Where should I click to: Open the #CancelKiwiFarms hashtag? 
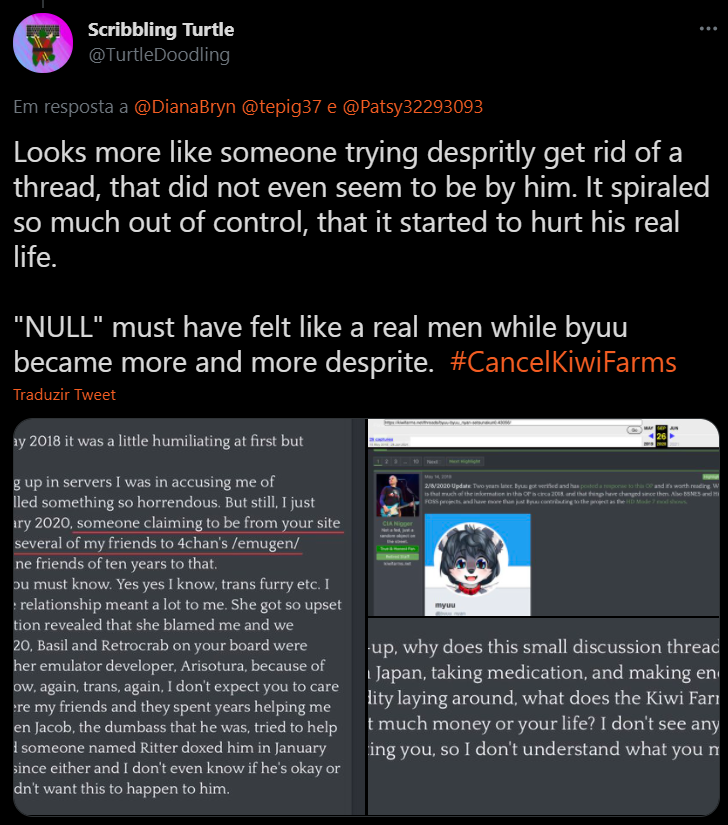[x=563, y=363]
